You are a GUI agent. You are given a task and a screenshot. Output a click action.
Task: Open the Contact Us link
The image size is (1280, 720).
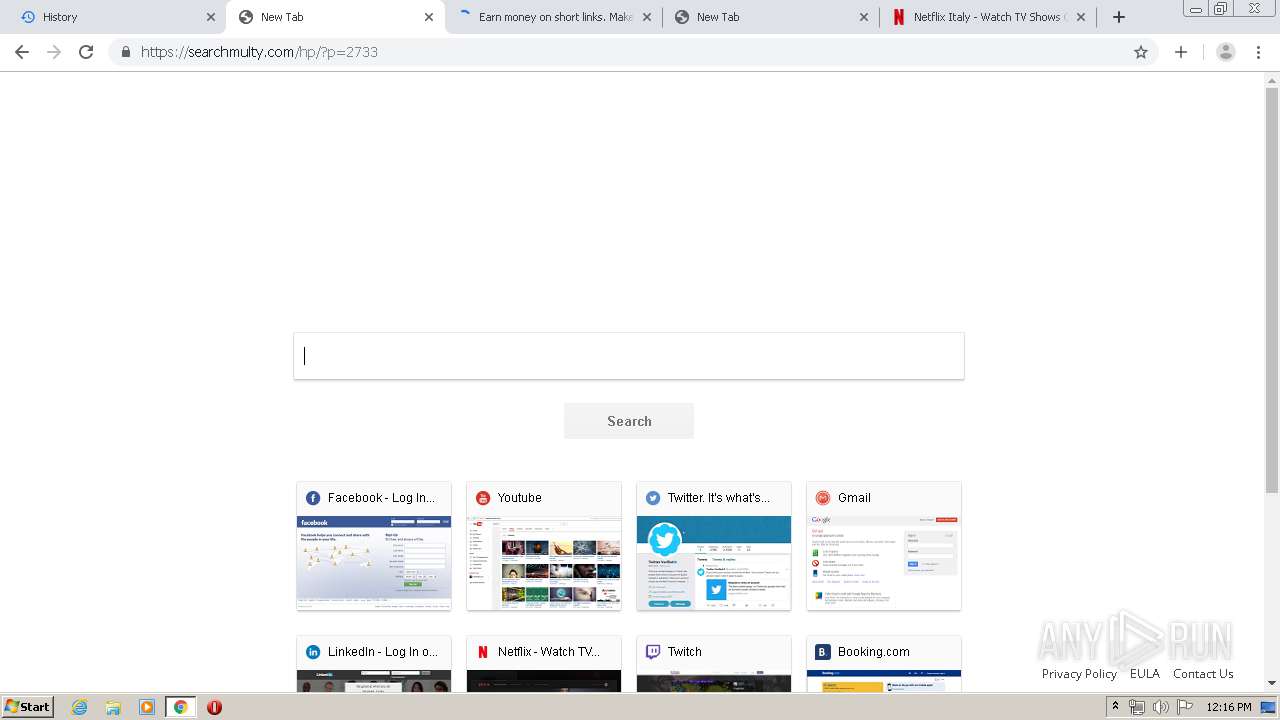coord(1203,674)
